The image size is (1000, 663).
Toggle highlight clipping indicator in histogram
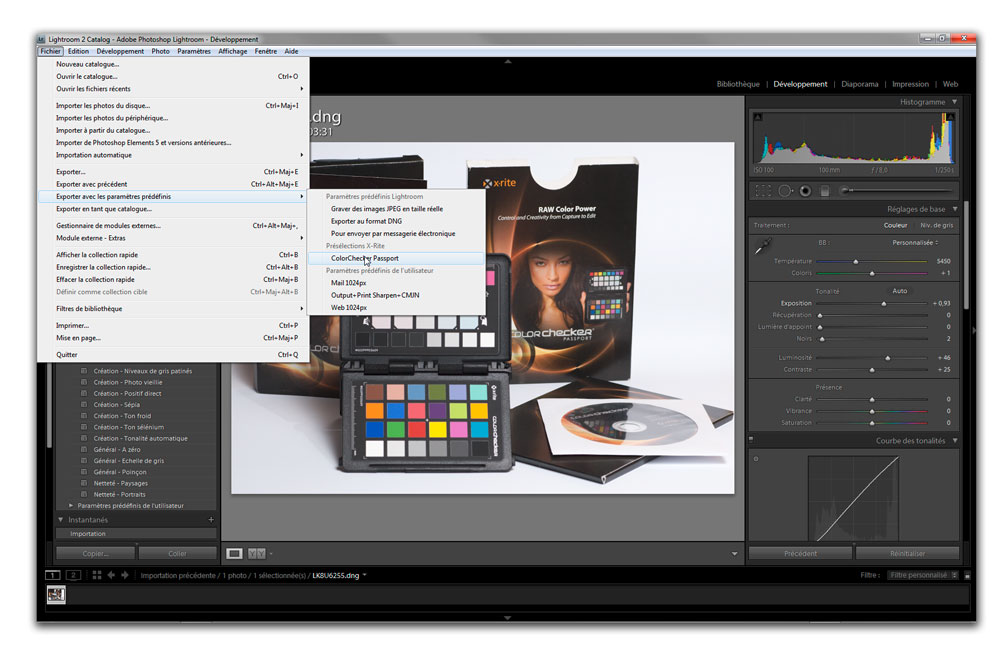pos(950,117)
